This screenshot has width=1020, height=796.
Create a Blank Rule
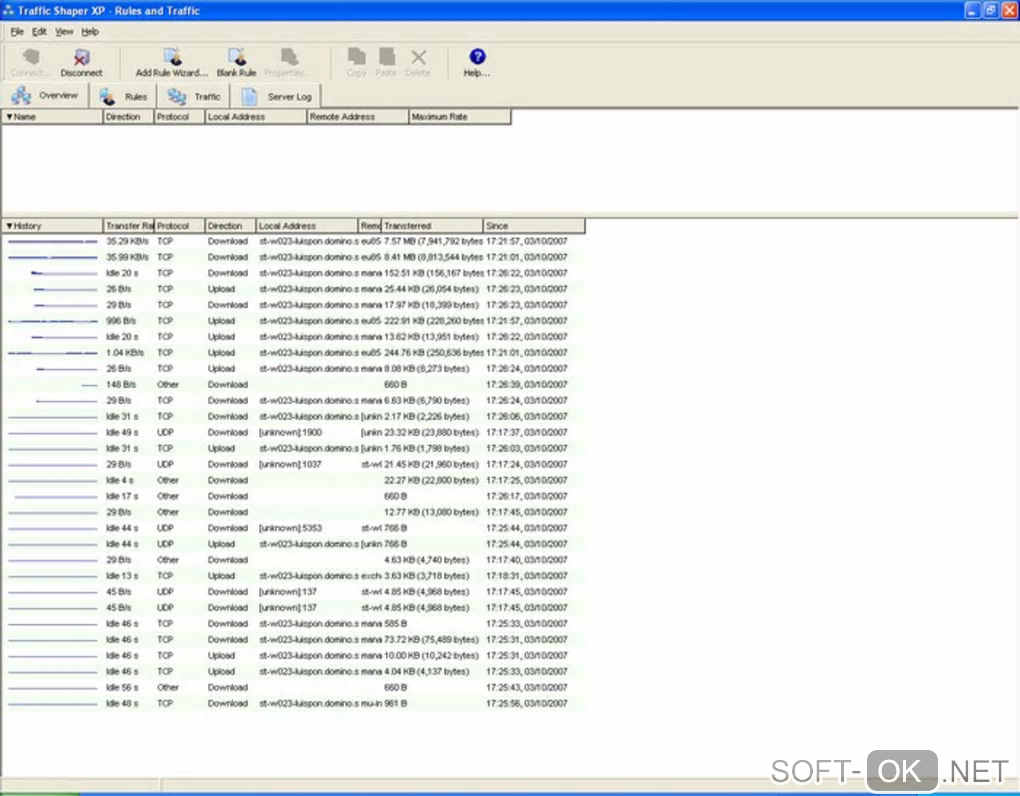click(x=236, y=63)
